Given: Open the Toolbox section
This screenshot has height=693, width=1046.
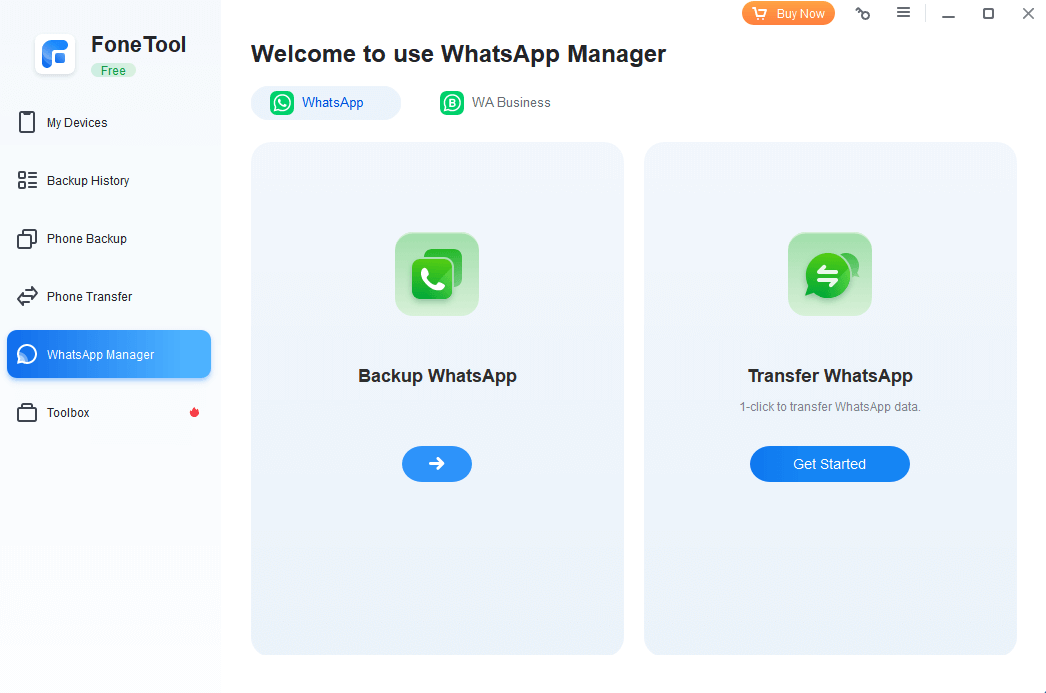Looking at the screenshot, I should click(x=68, y=413).
